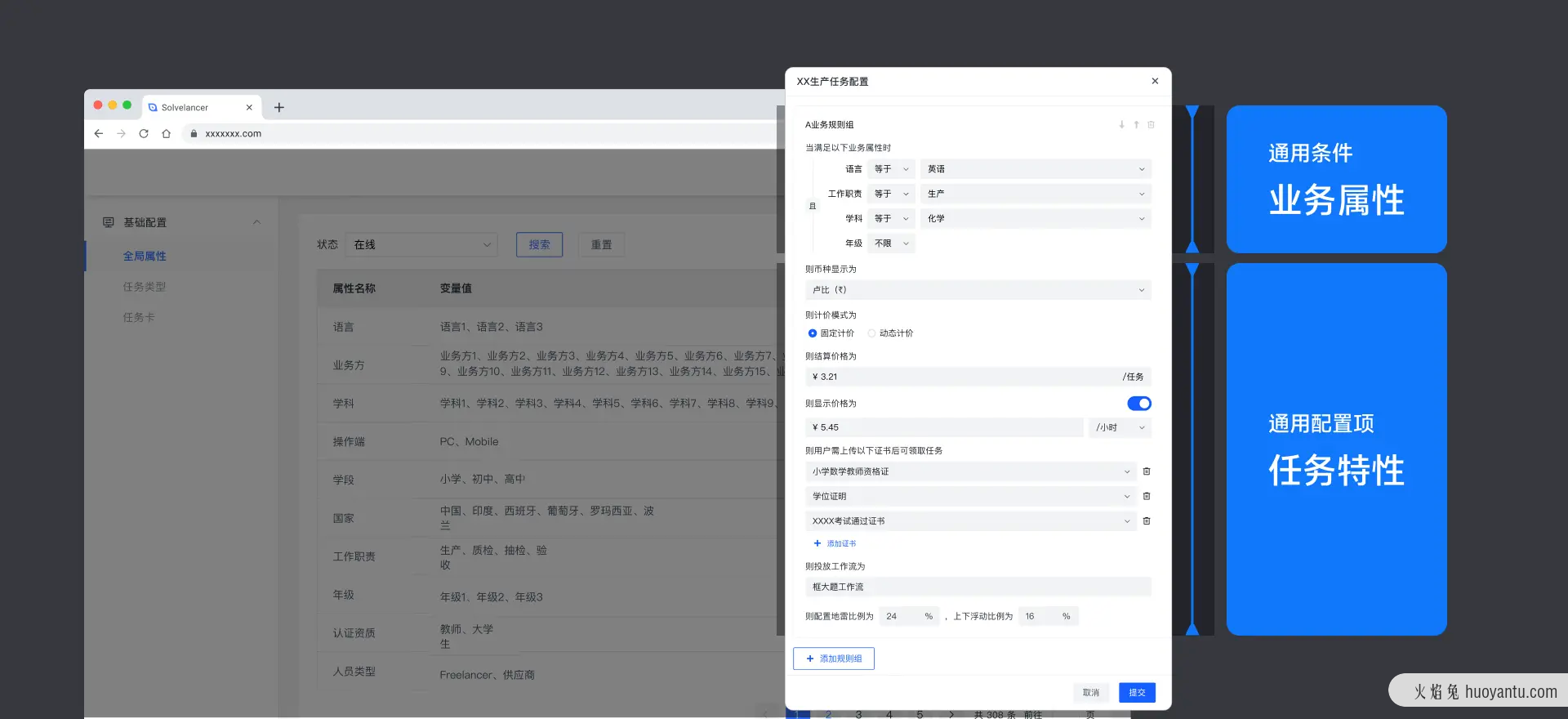Click the lock icon in the address bar
1568x719 pixels.
pyautogui.click(x=194, y=133)
